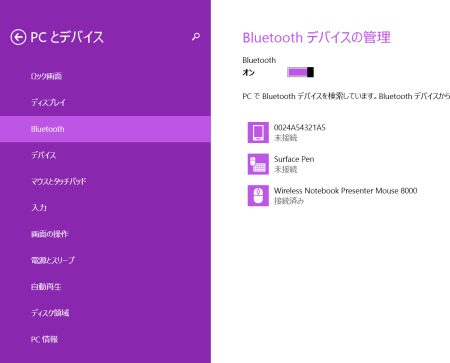
Task: Click the オン toggle state label
Action: pyautogui.click(x=249, y=73)
